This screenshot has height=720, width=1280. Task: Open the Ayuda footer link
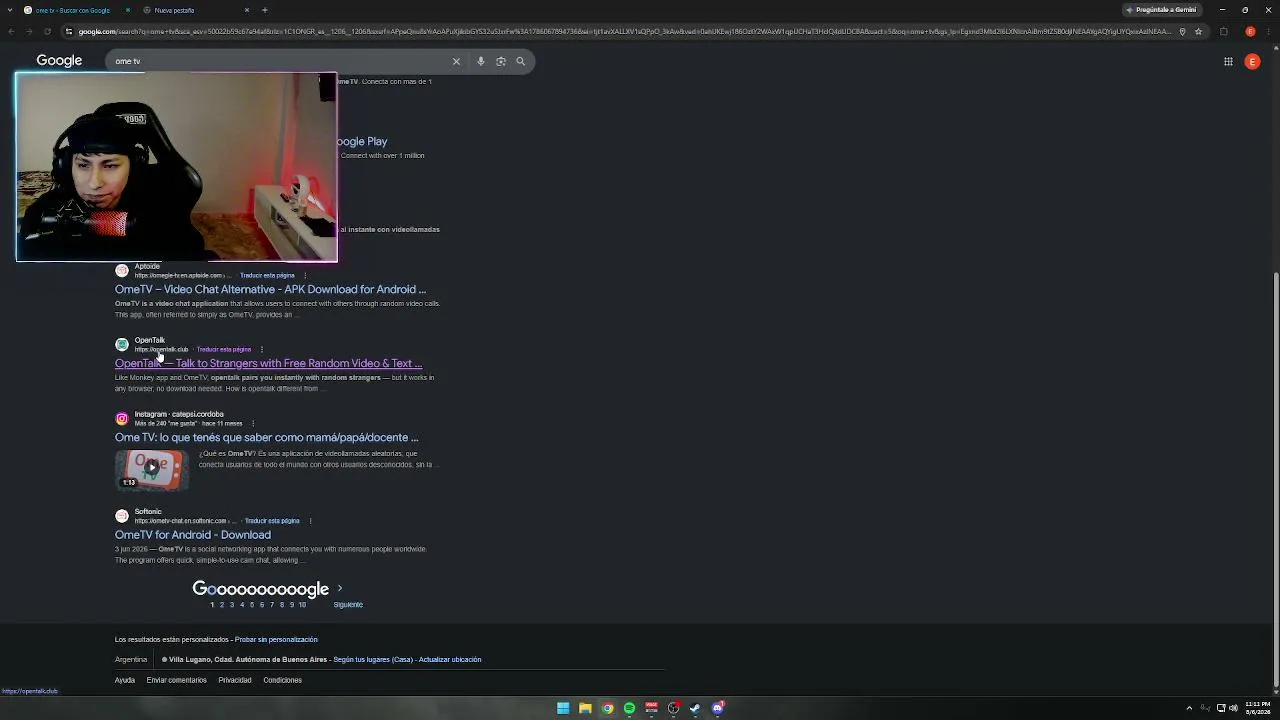click(125, 680)
